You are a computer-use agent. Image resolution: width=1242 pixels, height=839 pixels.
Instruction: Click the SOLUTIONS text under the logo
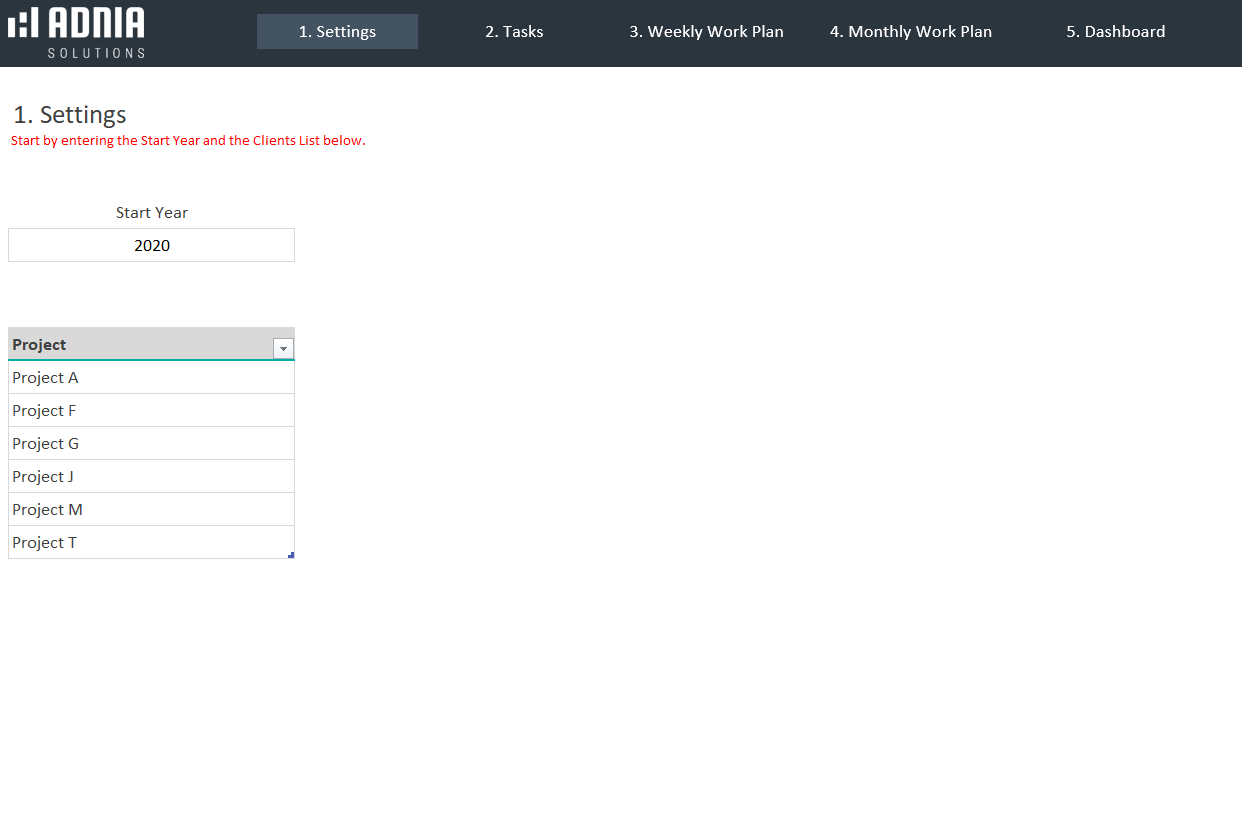[x=96, y=52]
